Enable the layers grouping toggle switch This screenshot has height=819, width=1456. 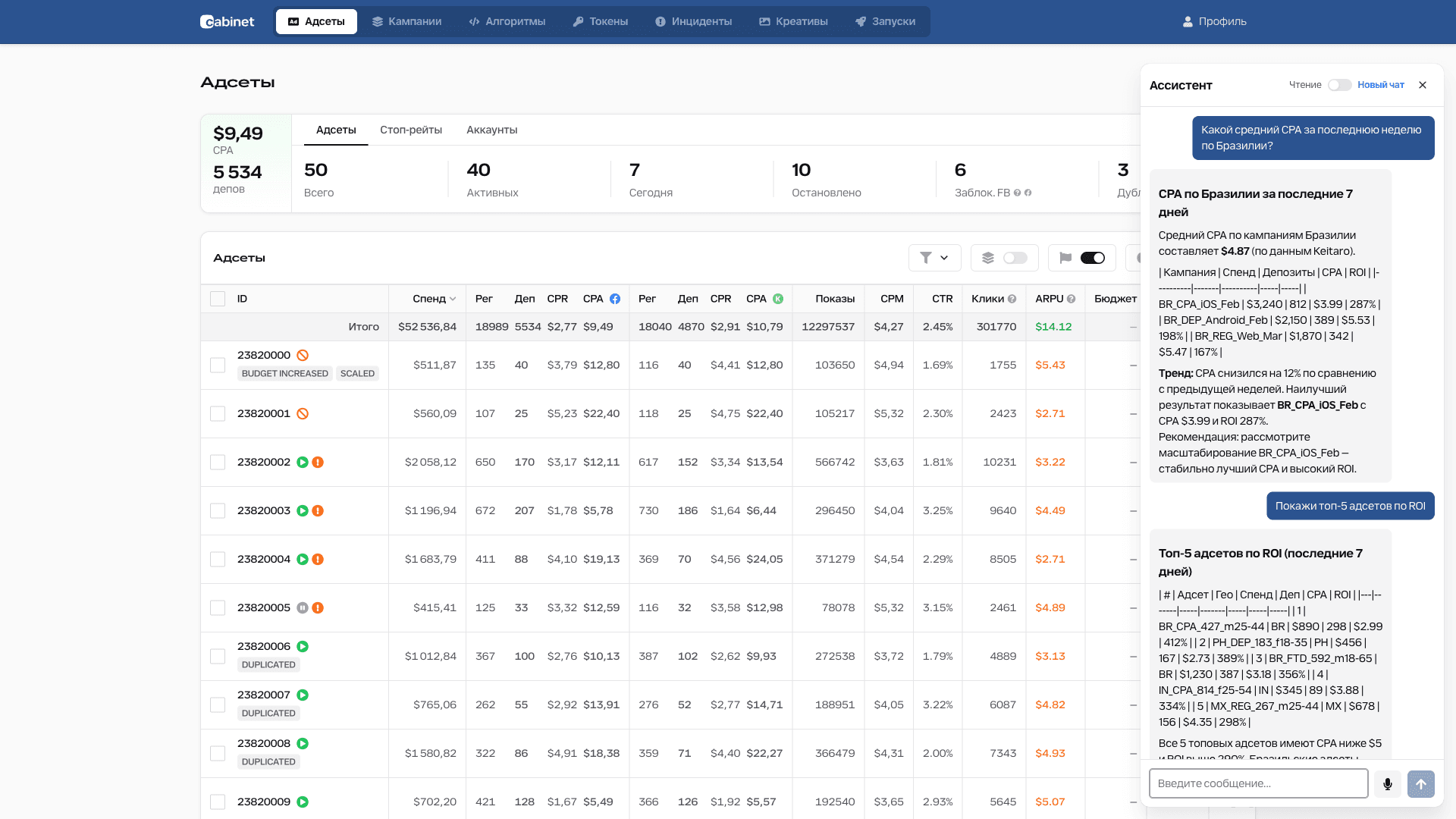tap(1015, 258)
